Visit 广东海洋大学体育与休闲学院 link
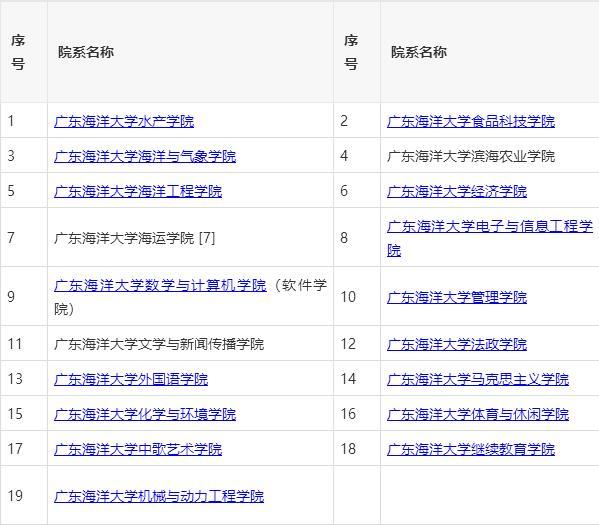This screenshot has width=599, height=525. pos(478,414)
